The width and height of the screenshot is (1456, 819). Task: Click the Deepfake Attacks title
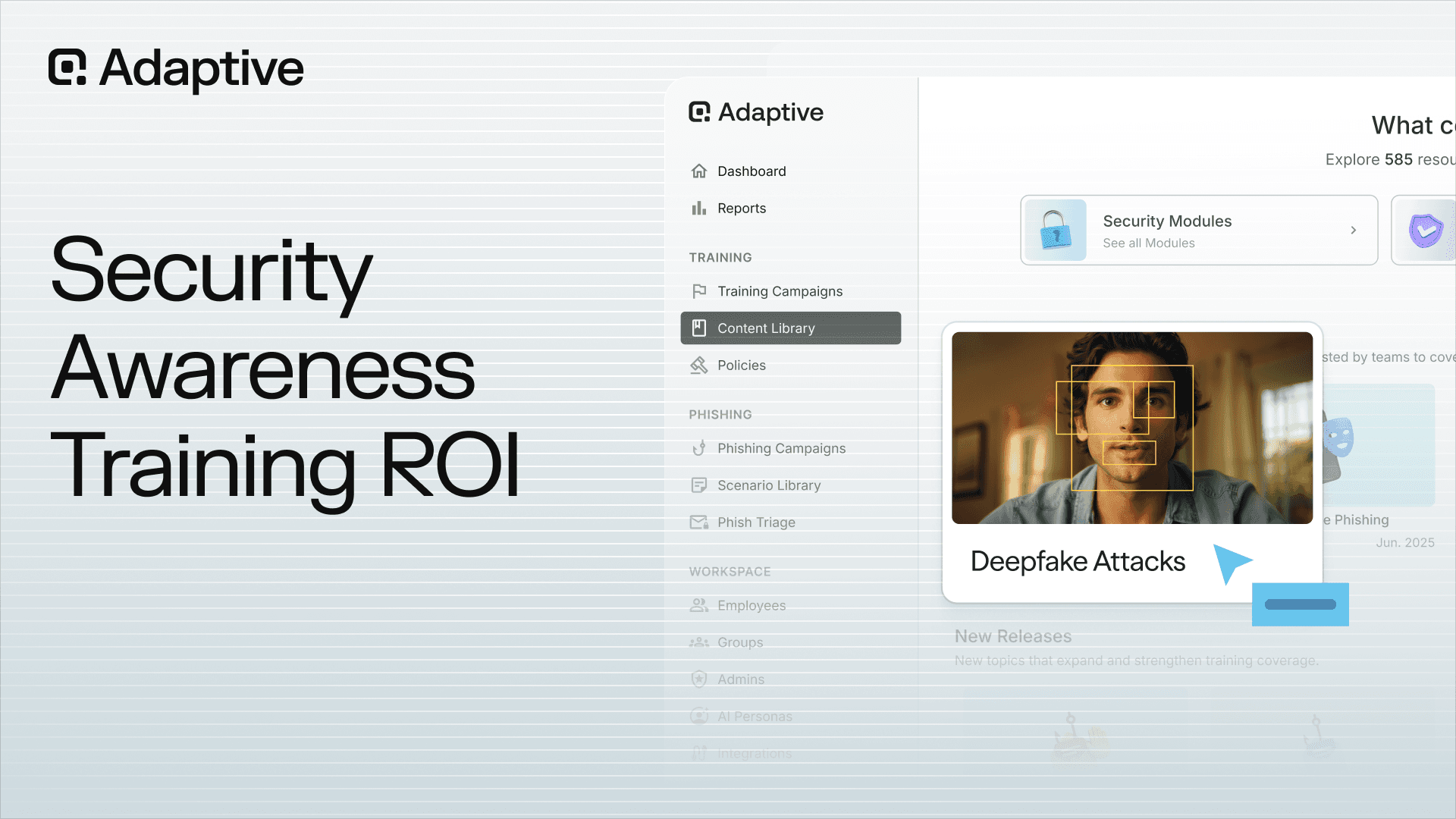click(1078, 562)
